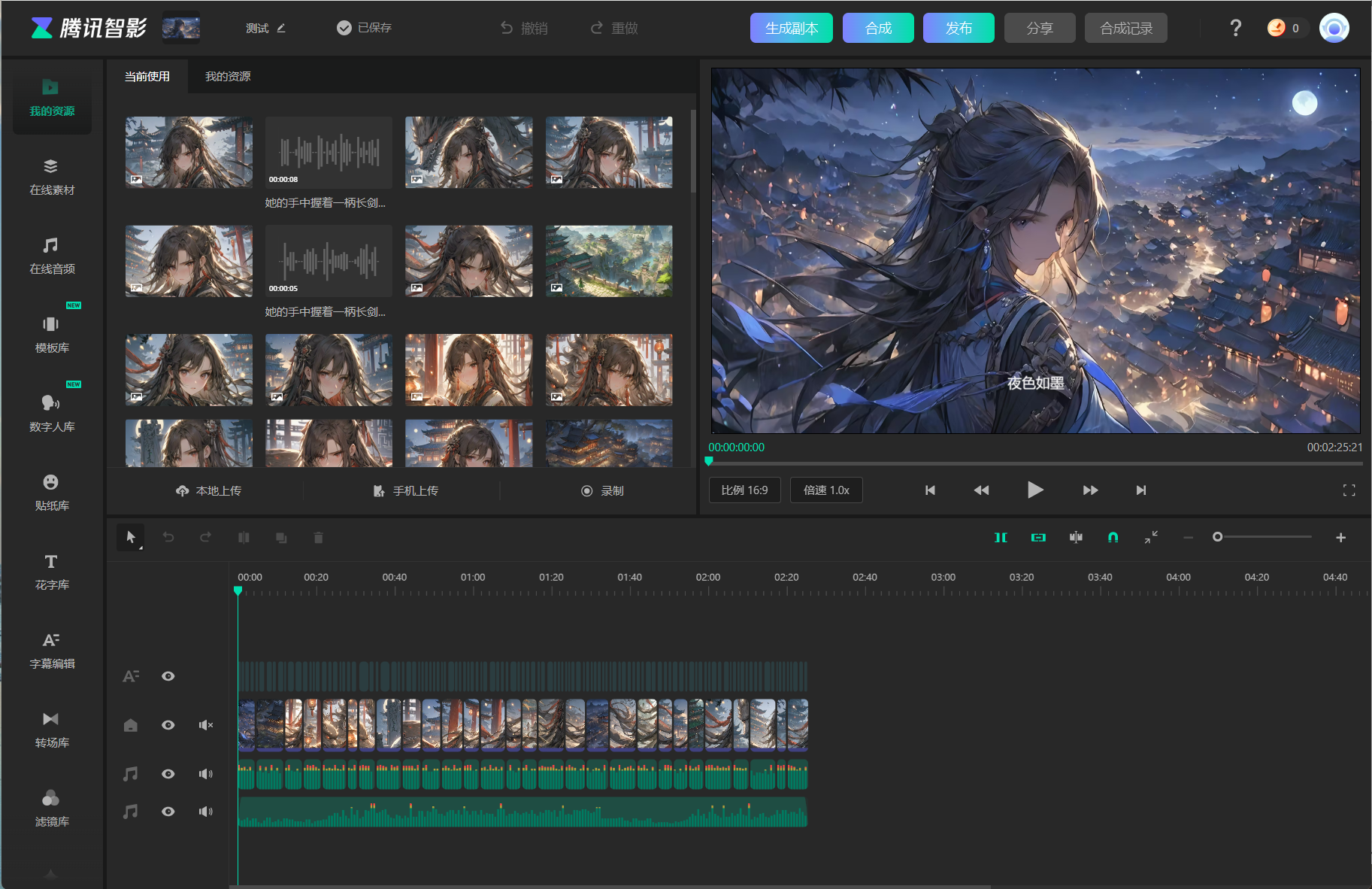Open the 转场库 transitions library
Viewport: 1372px width, 889px height.
click(x=51, y=729)
